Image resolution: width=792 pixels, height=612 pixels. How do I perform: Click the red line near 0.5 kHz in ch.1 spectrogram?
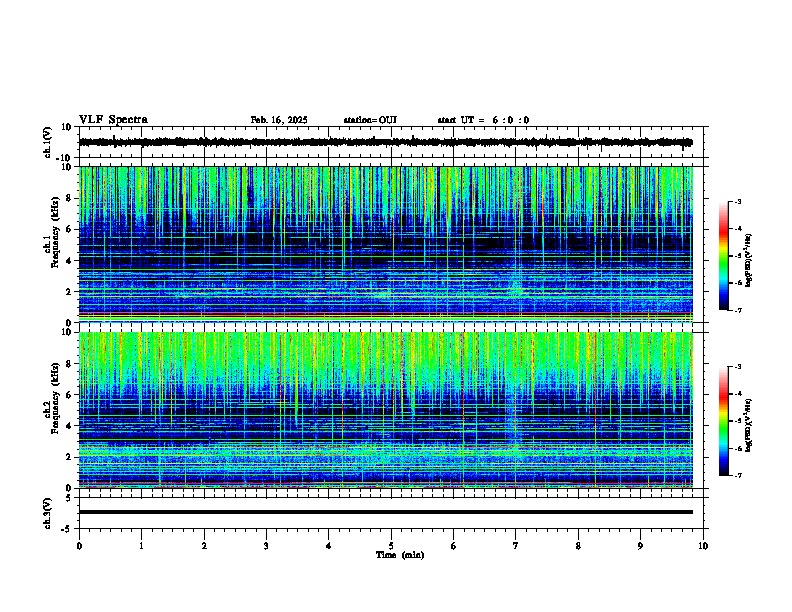coord(386,314)
